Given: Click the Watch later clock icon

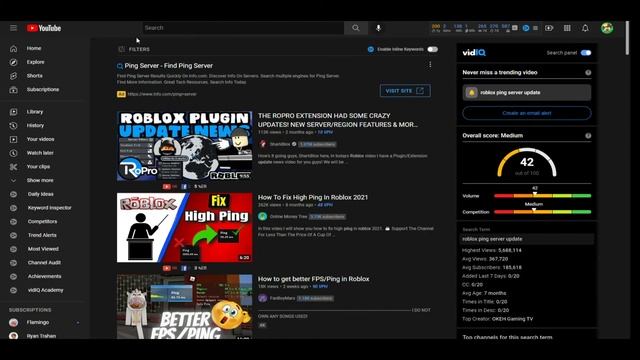Looking at the screenshot, I should [13, 153].
